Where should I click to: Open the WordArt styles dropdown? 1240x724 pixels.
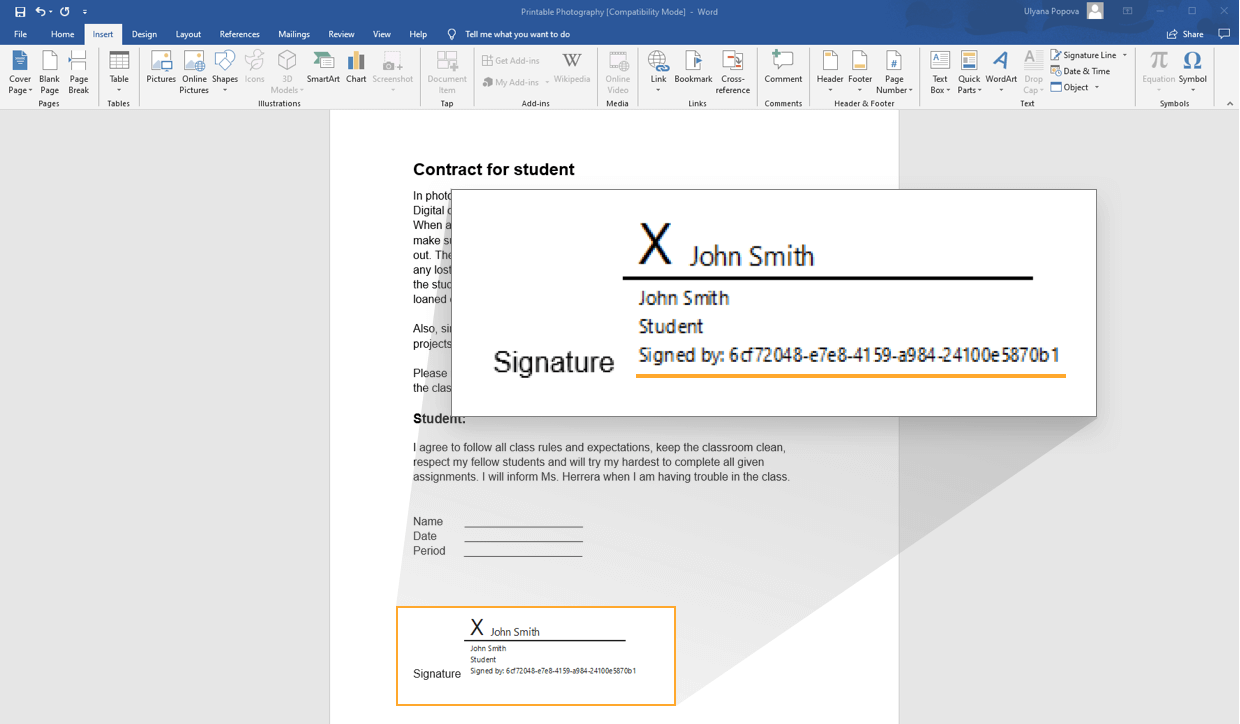1001,72
